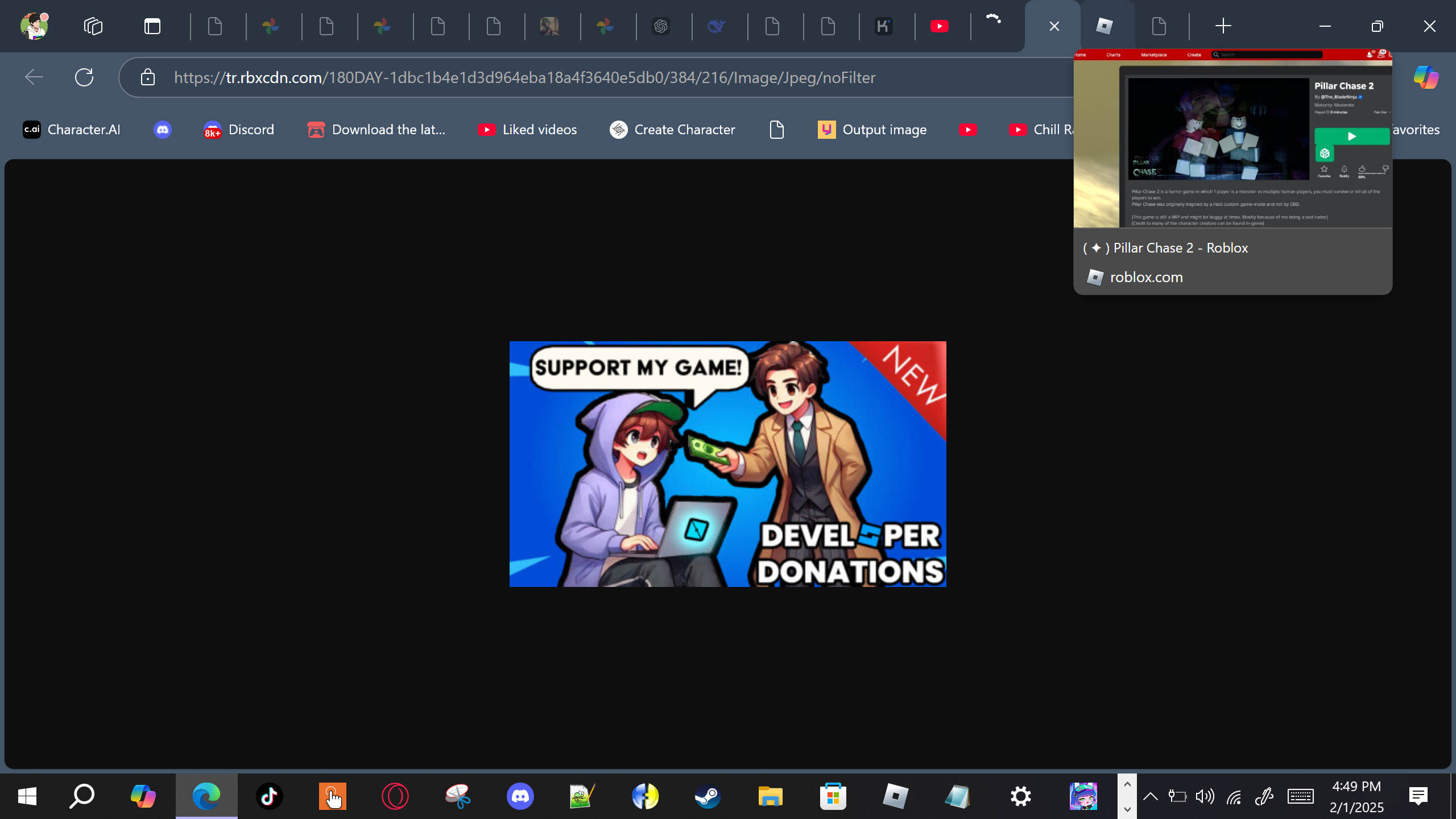Click the address bar URL field
This screenshot has width=1456, height=819.
[524, 77]
